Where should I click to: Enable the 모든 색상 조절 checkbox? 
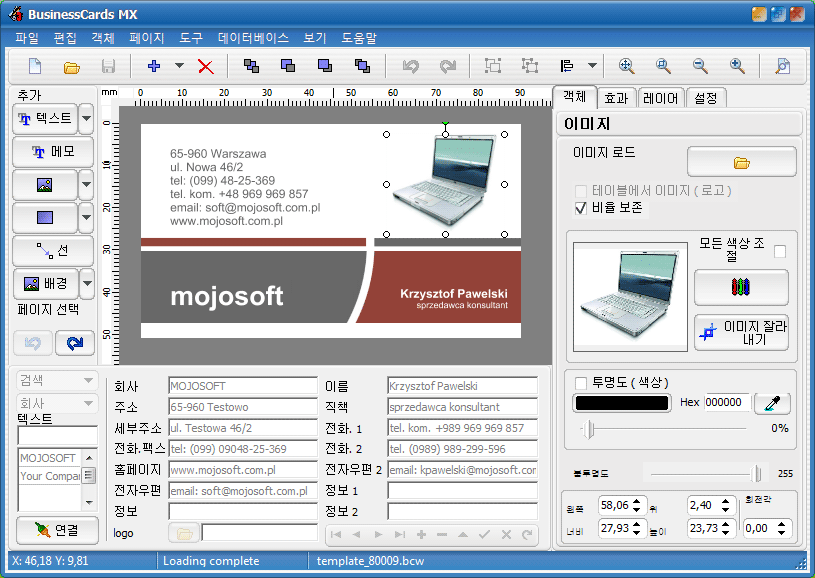780,252
